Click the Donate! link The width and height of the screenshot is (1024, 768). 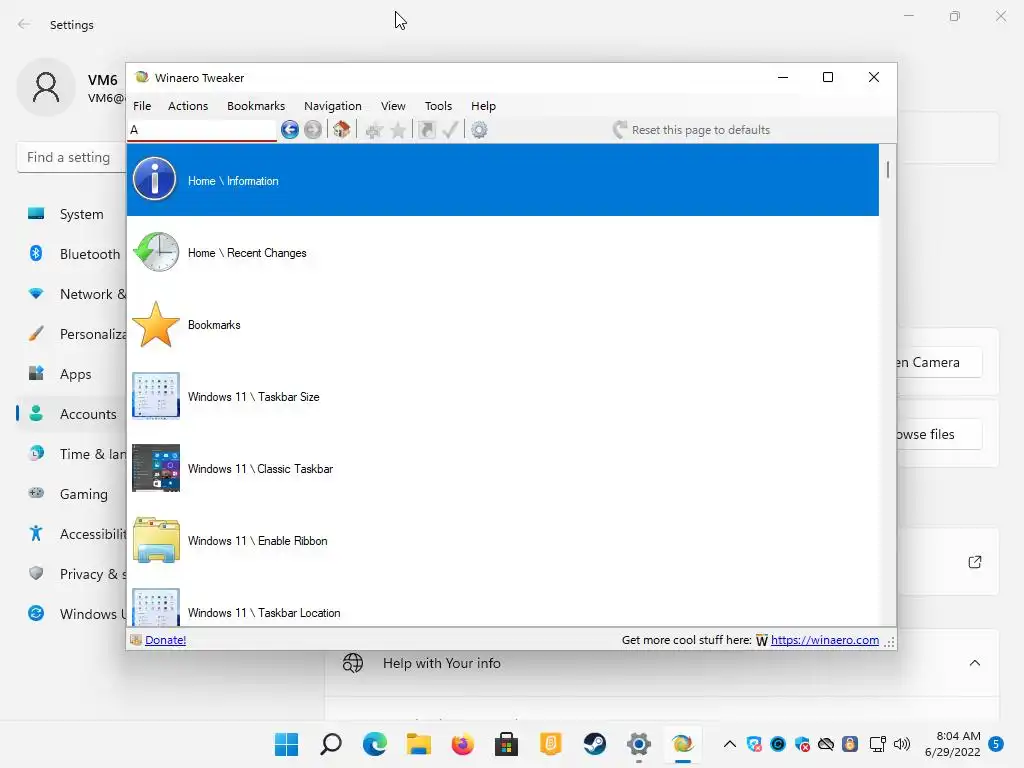[x=165, y=640]
